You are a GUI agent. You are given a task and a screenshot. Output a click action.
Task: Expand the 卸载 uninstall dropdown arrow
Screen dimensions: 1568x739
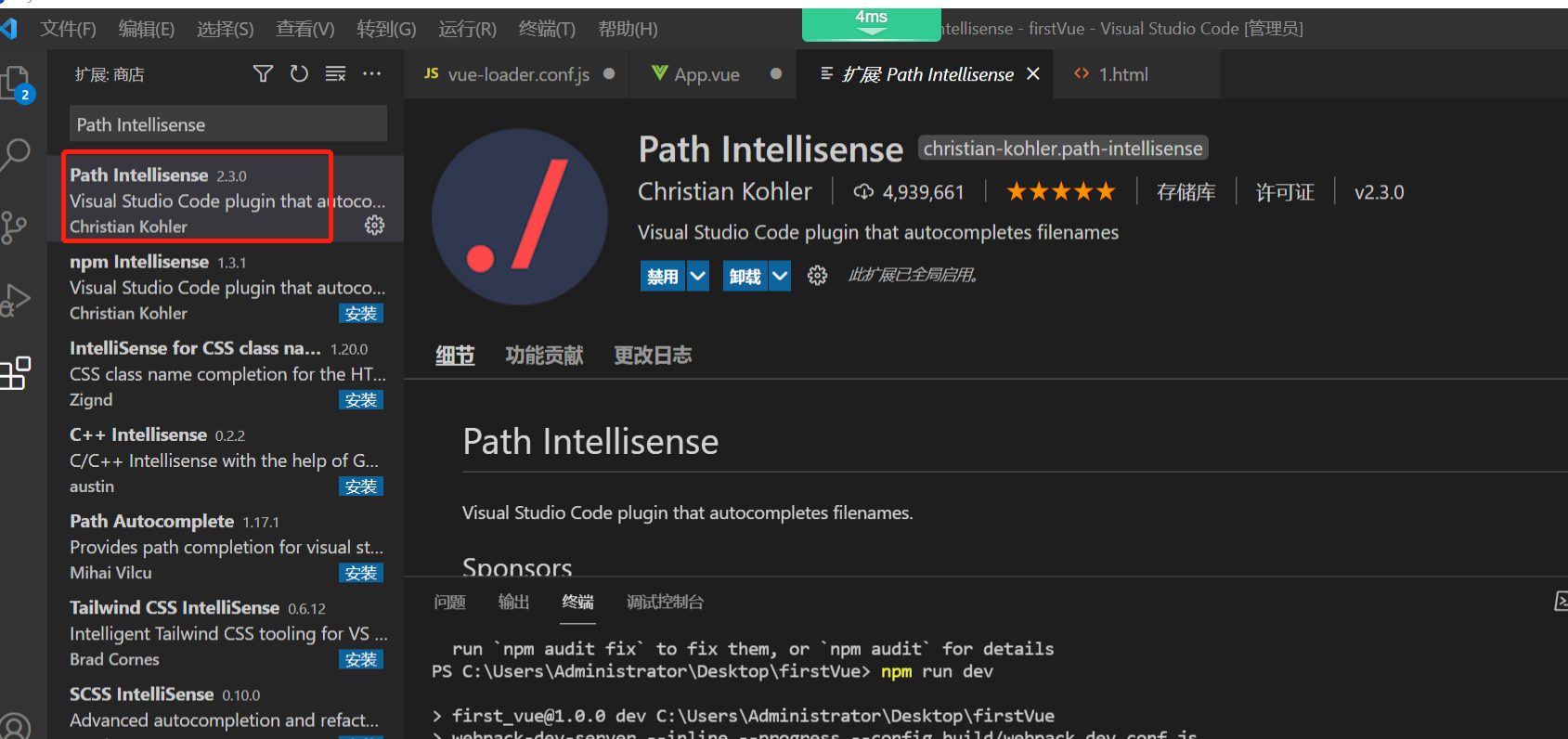click(x=780, y=276)
